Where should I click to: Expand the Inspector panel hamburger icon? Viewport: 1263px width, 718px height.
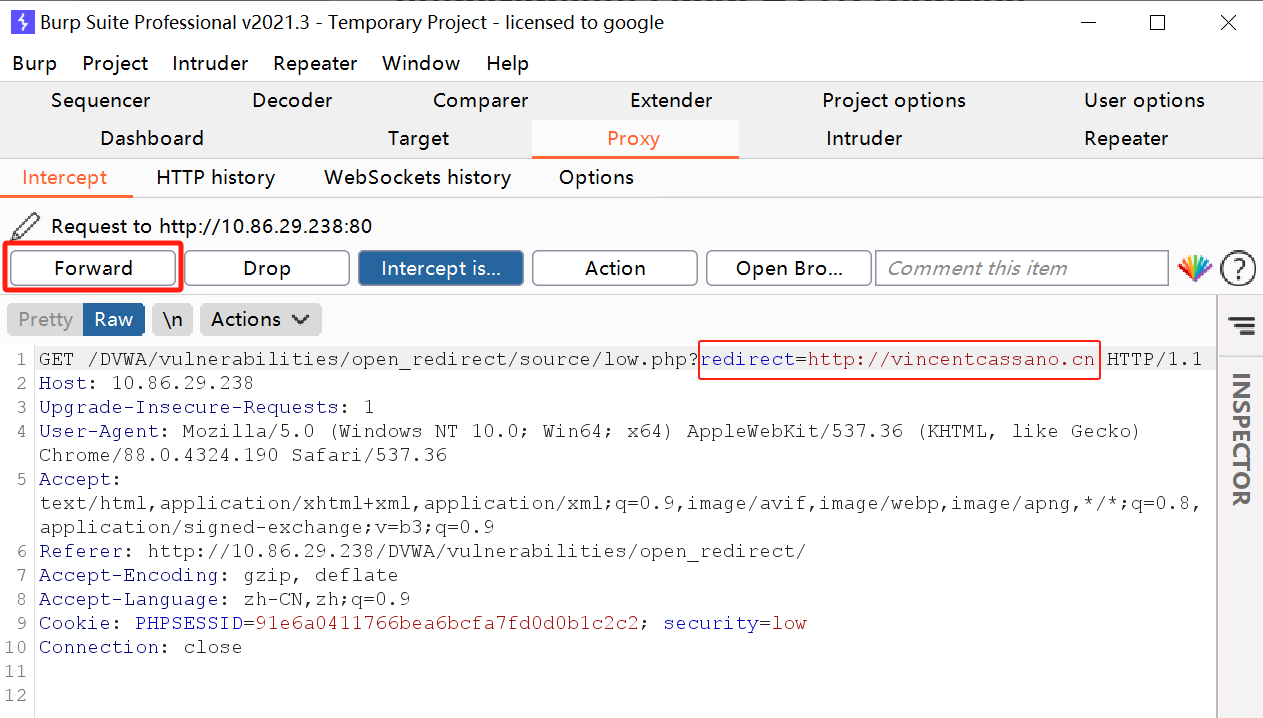[1241, 324]
